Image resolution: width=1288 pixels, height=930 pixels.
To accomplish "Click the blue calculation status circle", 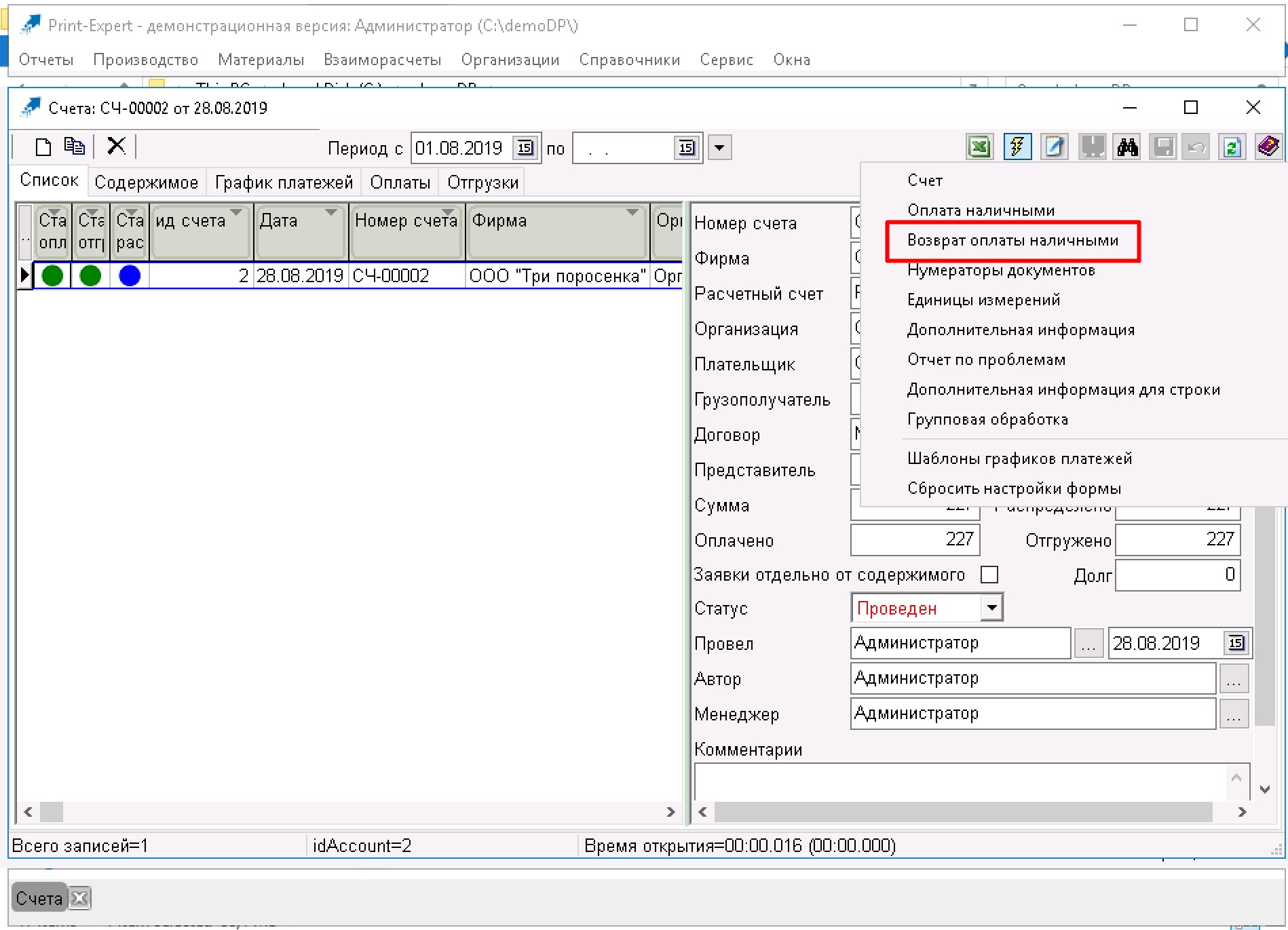I will tap(130, 275).
